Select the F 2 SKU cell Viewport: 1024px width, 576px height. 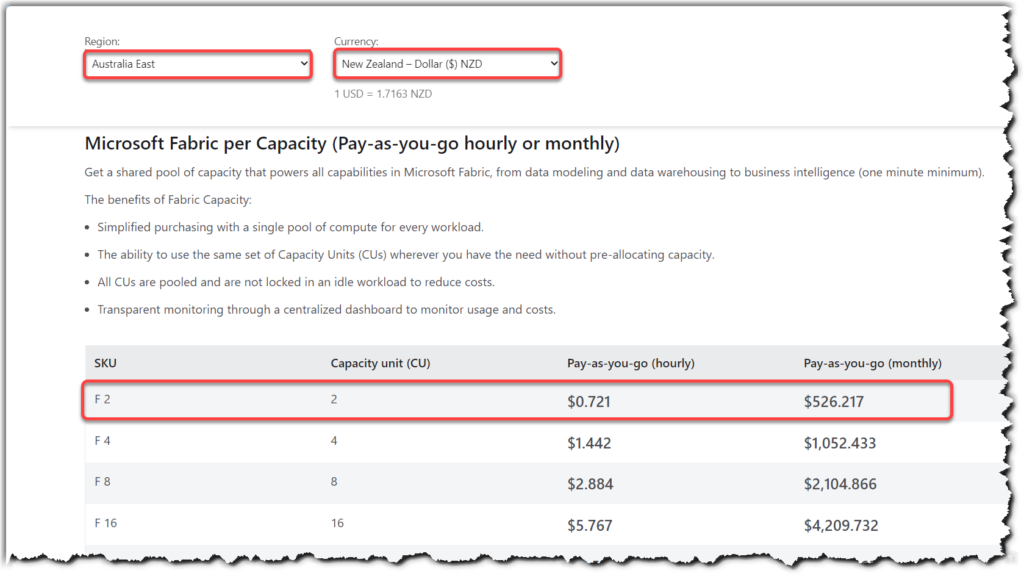coord(103,399)
